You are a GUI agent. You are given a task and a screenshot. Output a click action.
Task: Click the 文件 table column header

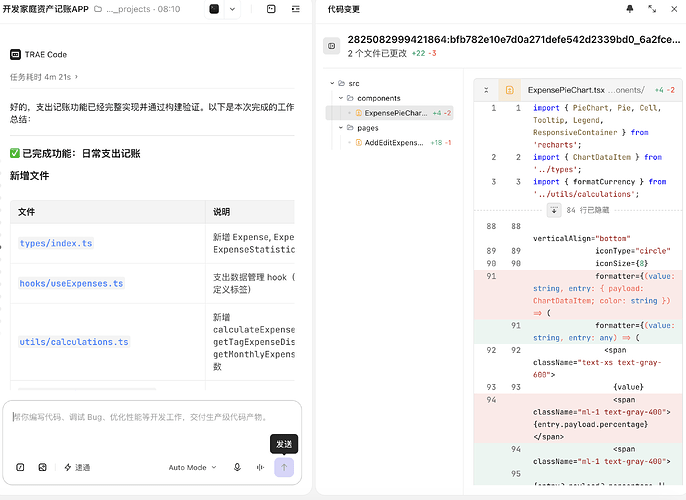coord(26,212)
